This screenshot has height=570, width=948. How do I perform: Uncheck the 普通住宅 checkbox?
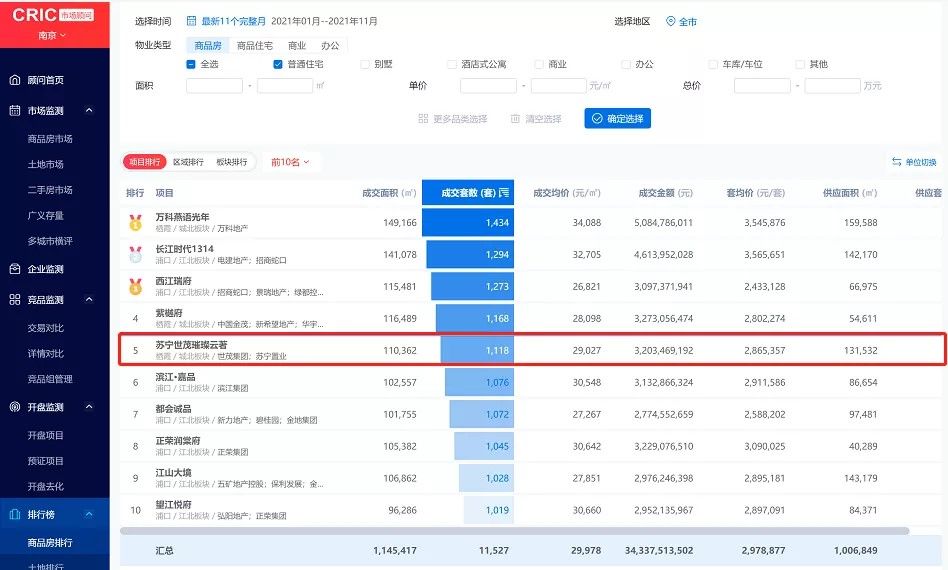point(278,64)
